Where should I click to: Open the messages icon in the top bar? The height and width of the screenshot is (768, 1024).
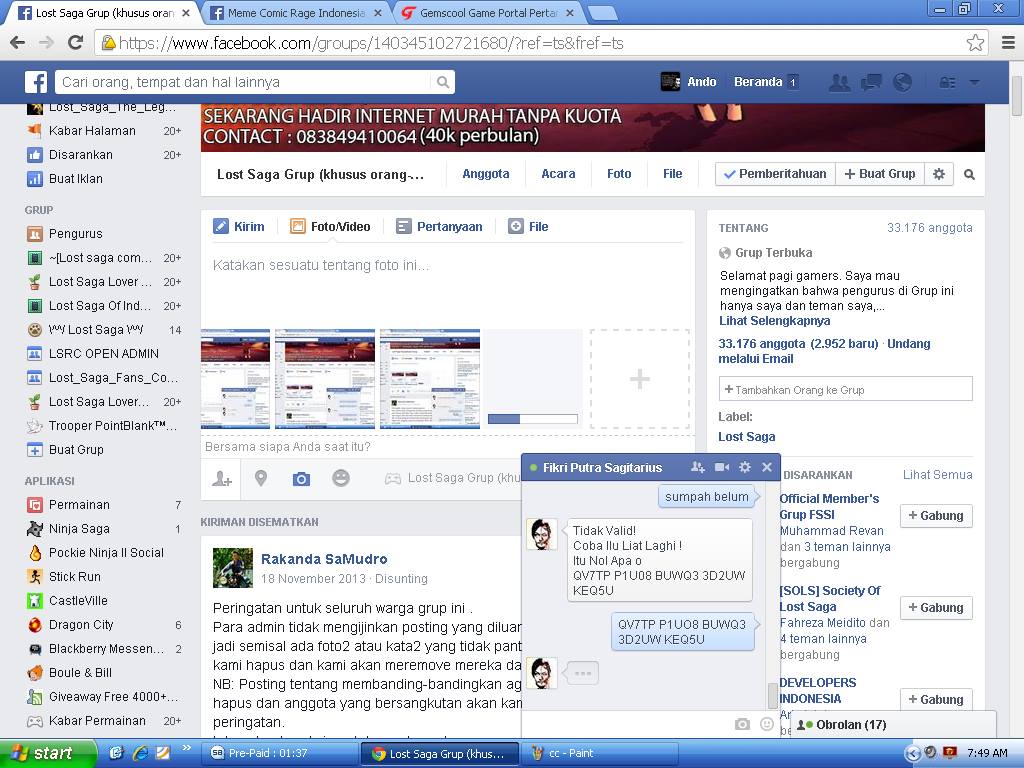[x=871, y=82]
